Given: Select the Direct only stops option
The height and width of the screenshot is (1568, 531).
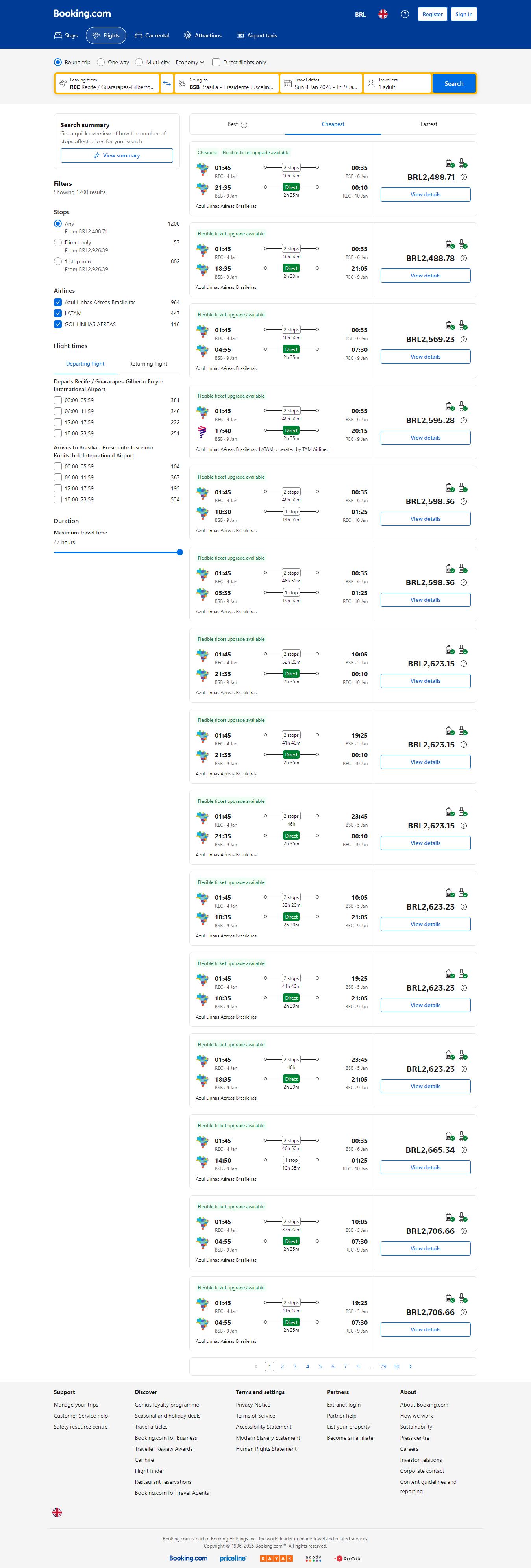Looking at the screenshot, I should coord(58,242).
